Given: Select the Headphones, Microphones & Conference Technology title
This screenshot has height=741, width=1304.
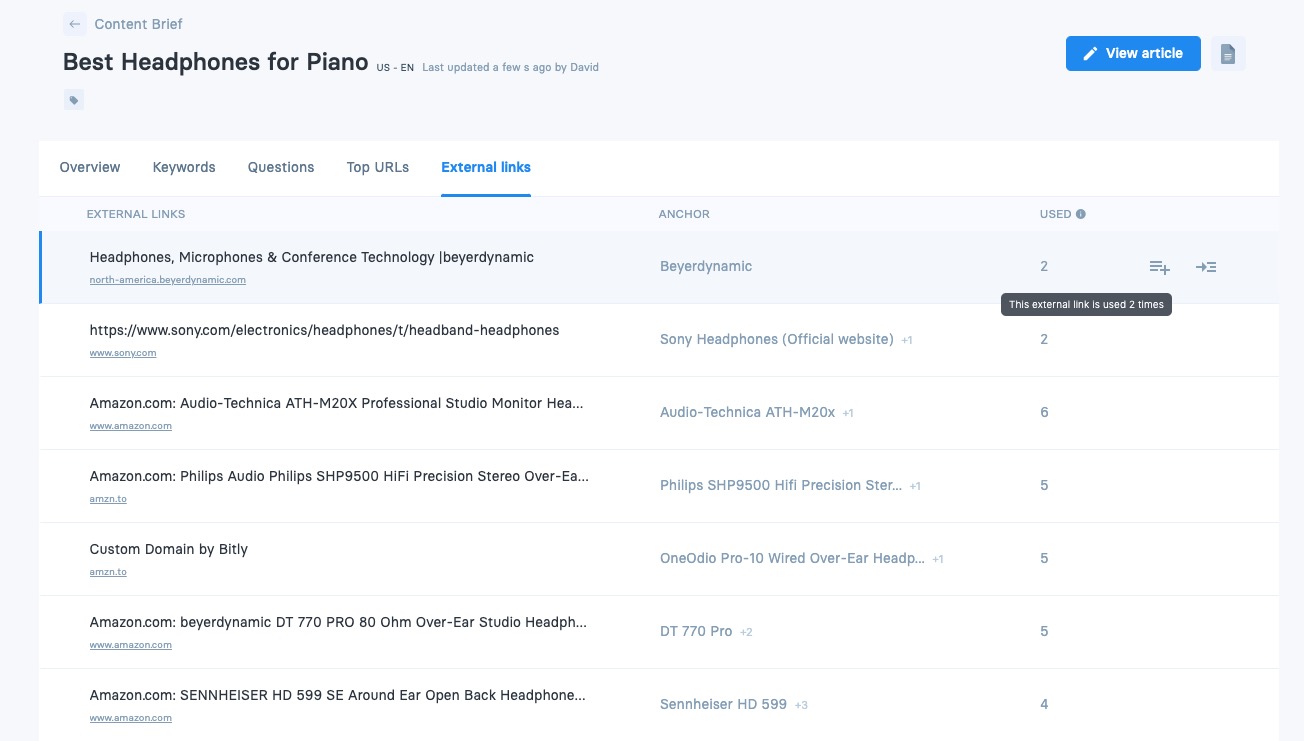Looking at the screenshot, I should coord(312,257).
